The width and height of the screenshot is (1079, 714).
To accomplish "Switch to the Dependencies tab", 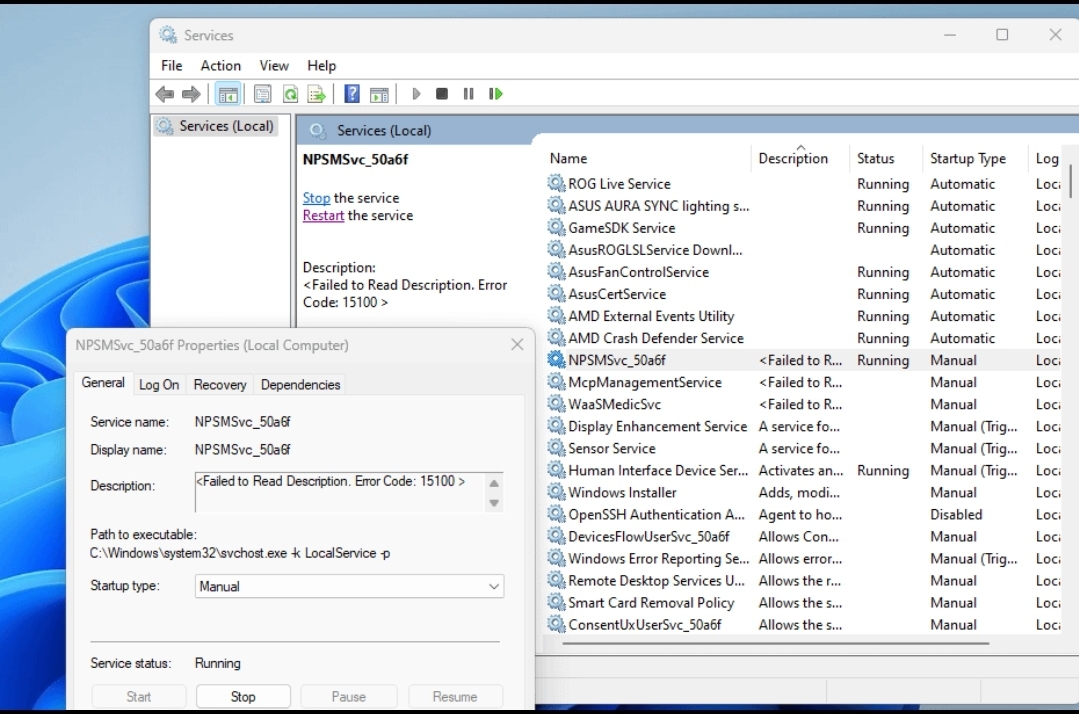I will click(x=300, y=385).
